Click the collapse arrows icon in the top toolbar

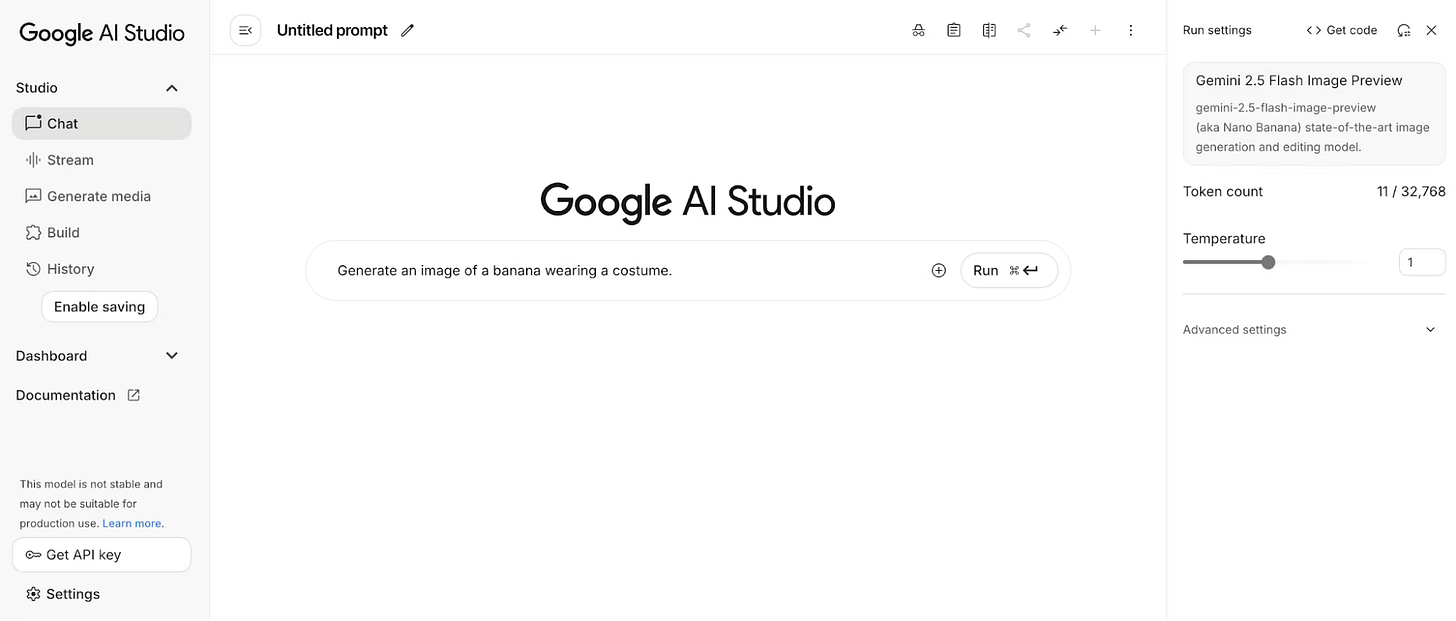pos(1060,31)
